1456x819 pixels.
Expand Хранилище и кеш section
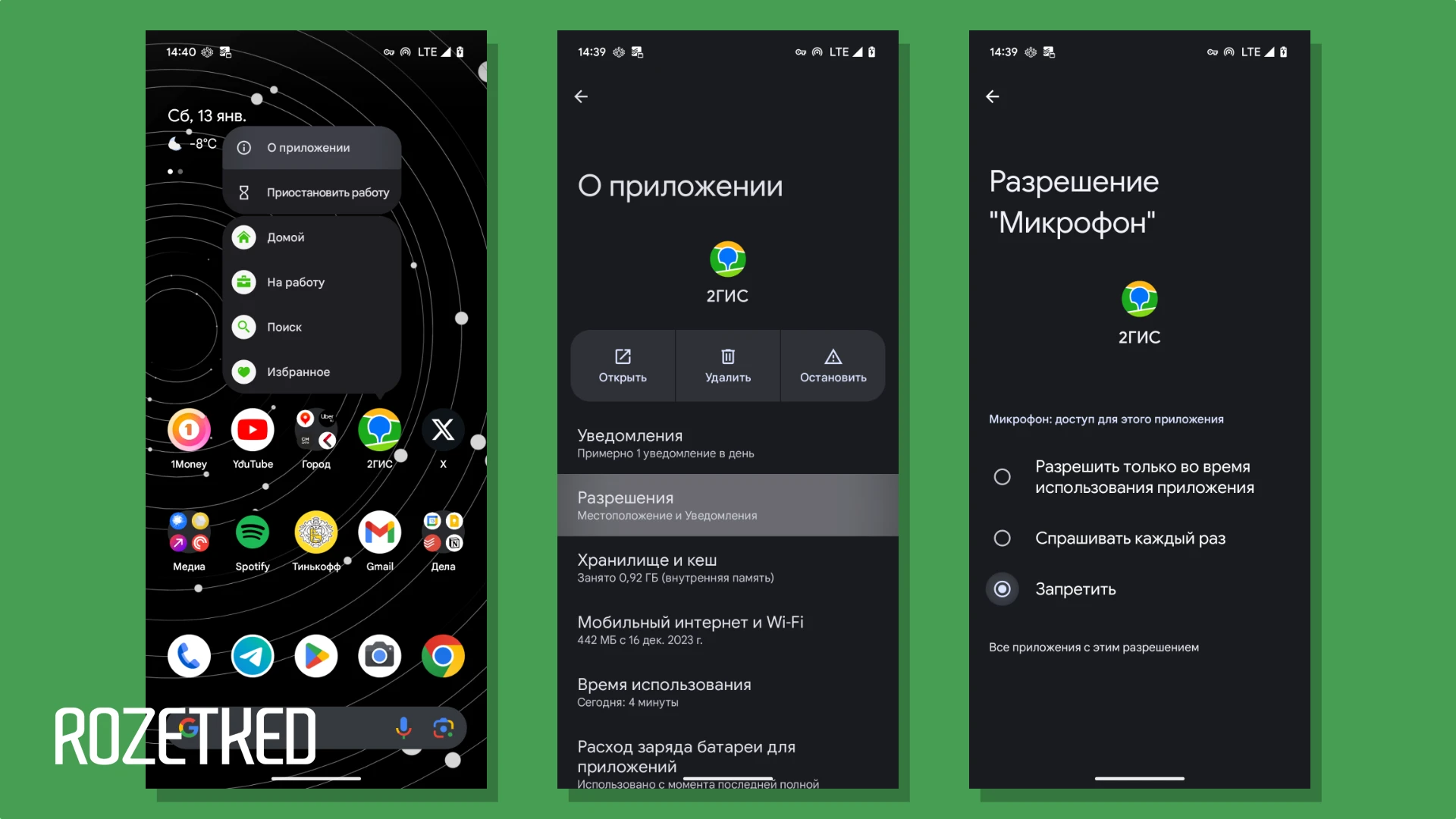click(727, 567)
